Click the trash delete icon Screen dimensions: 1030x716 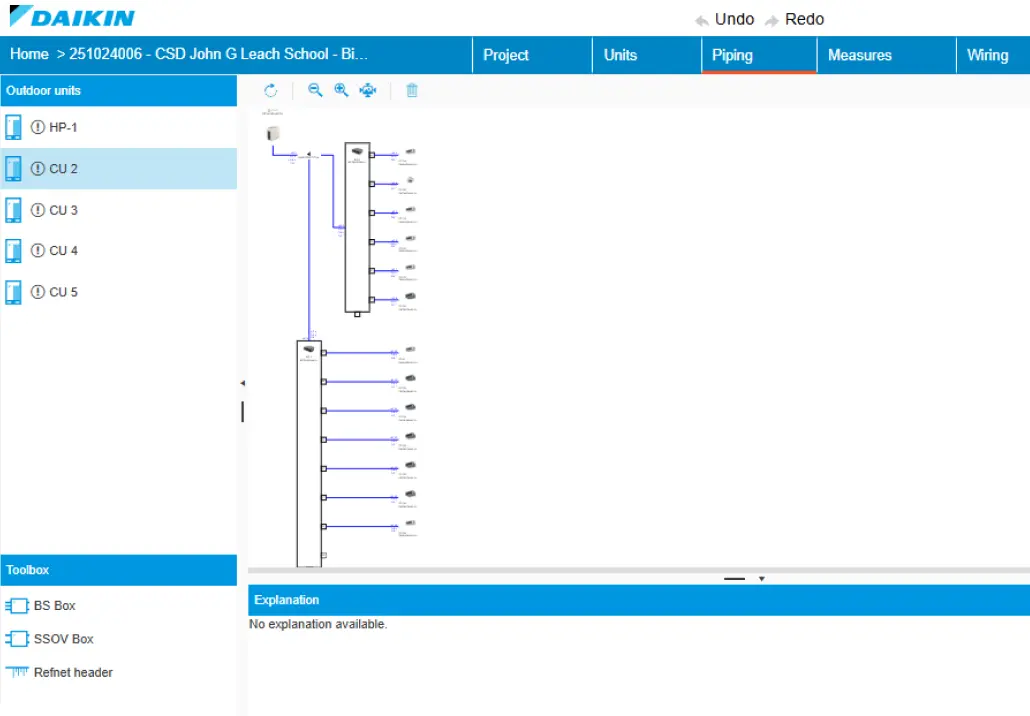tap(412, 91)
